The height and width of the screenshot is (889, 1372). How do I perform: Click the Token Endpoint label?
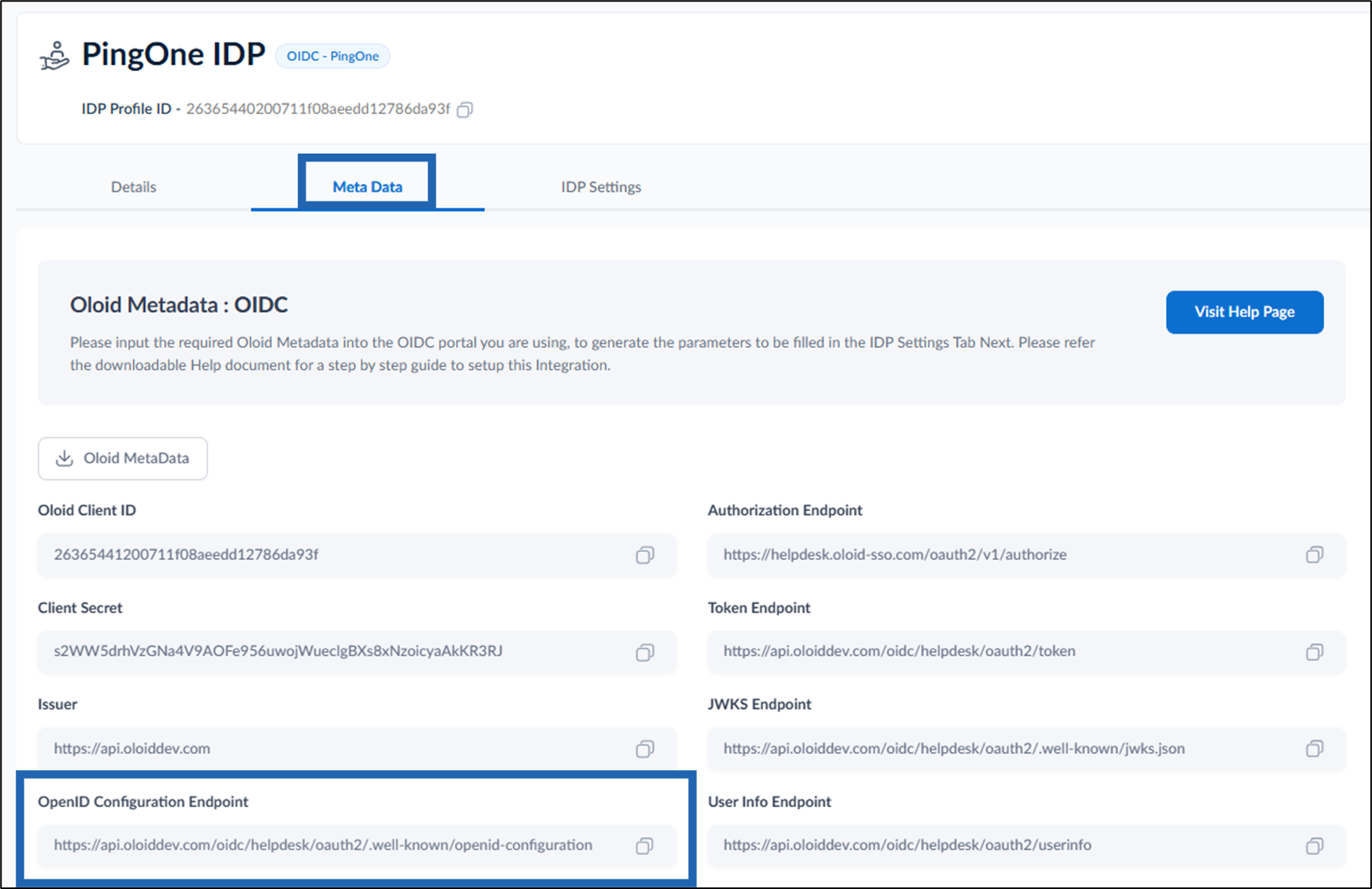coord(759,608)
